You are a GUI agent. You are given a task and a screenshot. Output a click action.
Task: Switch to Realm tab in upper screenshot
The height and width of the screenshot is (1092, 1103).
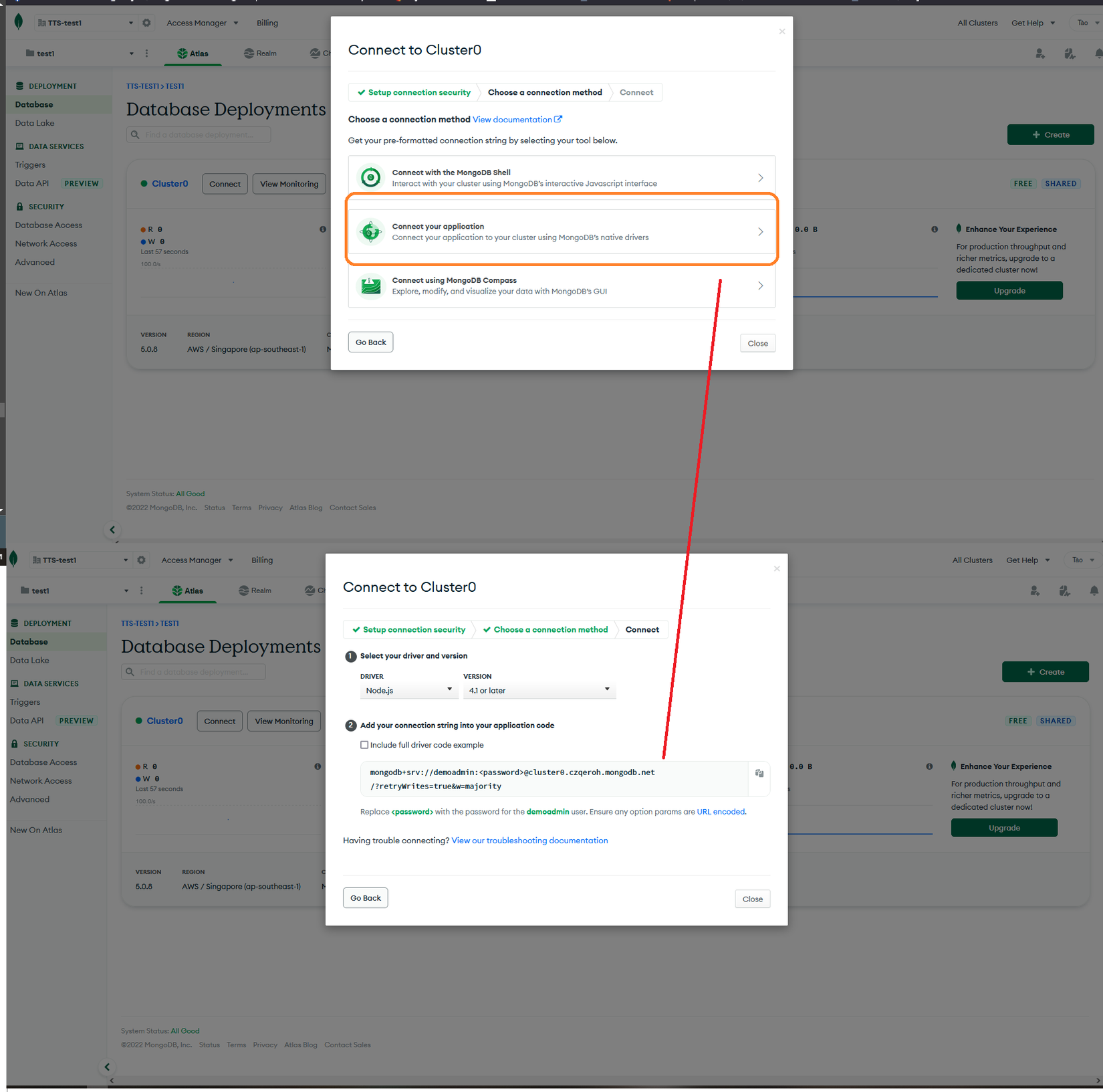point(260,53)
